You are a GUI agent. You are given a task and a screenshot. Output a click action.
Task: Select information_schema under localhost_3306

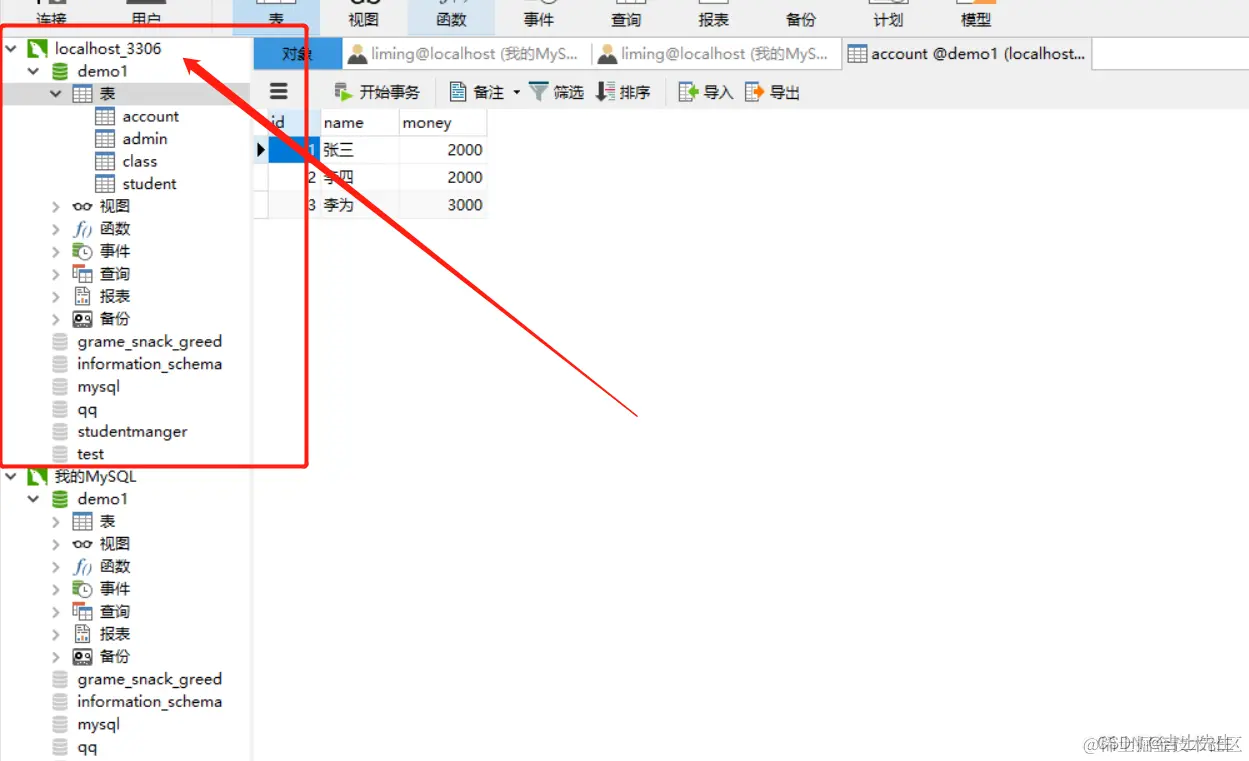150,364
